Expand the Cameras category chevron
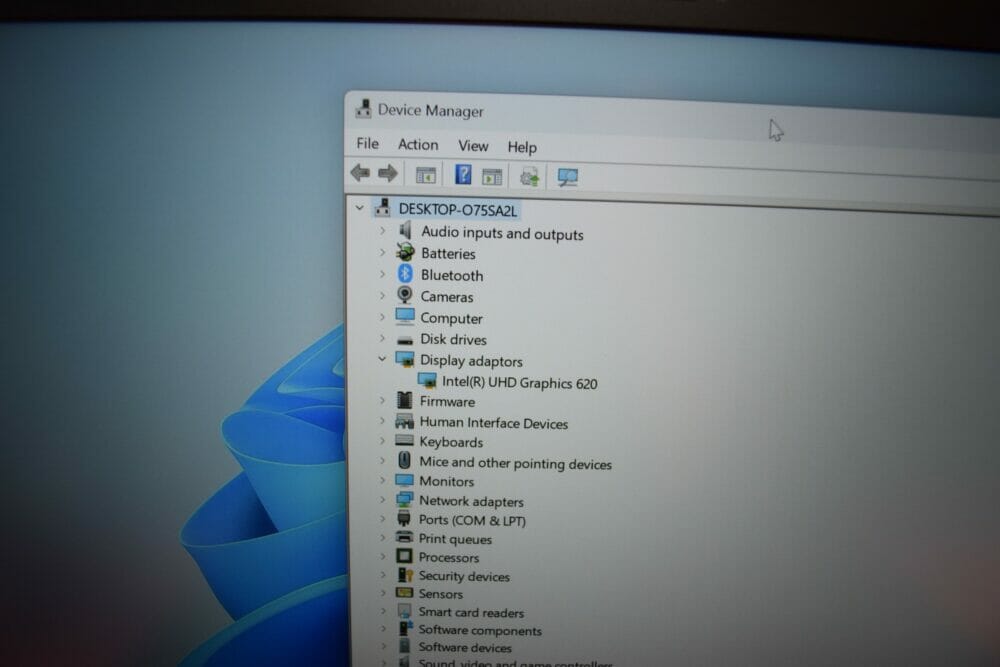1000x667 pixels. point(383,295)
